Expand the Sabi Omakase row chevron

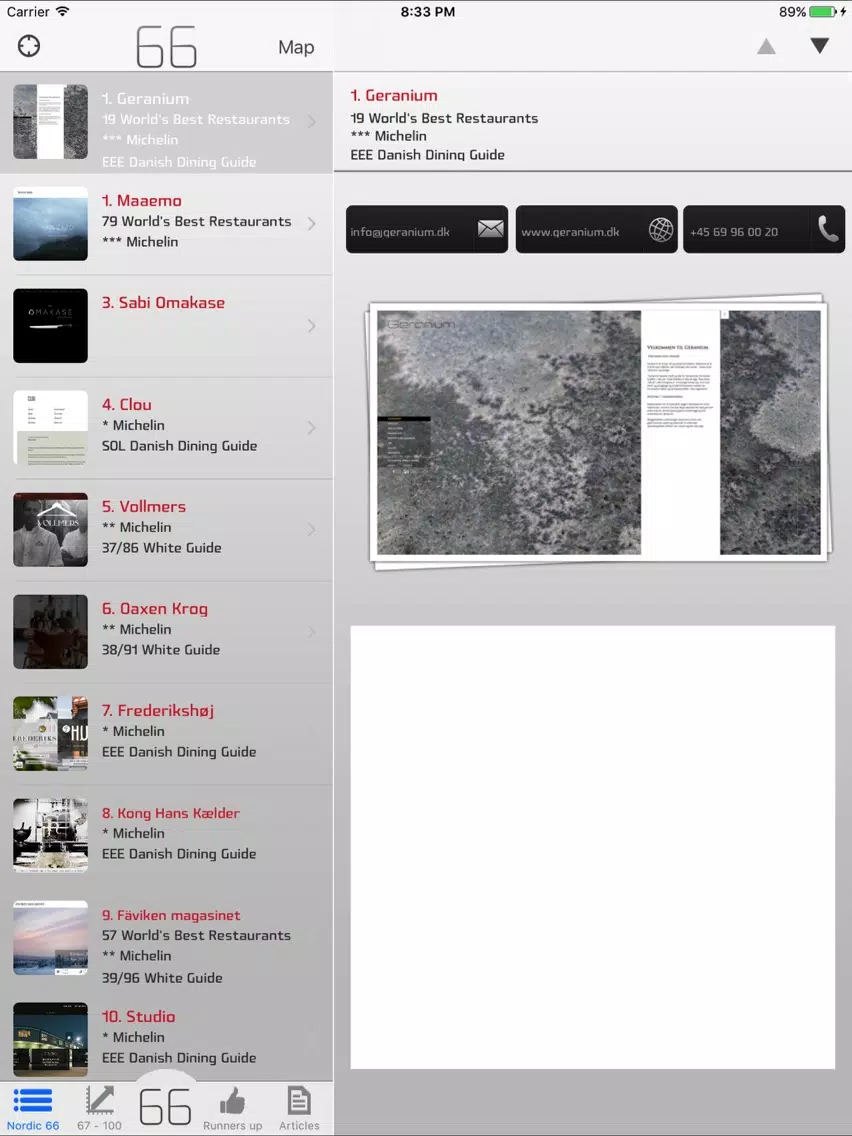(x=312, y=326)
